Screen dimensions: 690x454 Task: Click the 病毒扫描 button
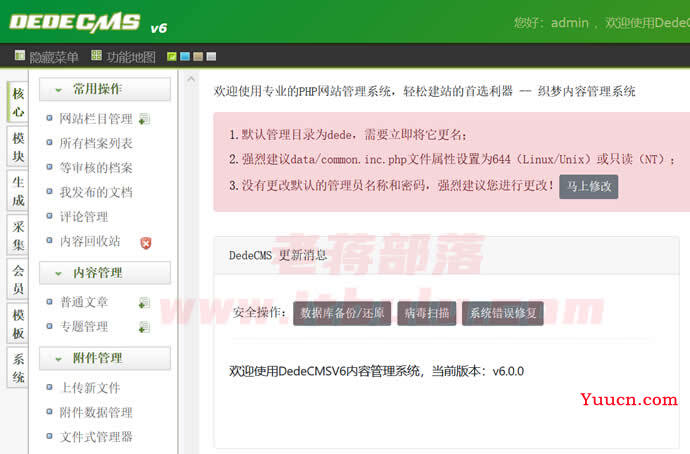[426, 313]
